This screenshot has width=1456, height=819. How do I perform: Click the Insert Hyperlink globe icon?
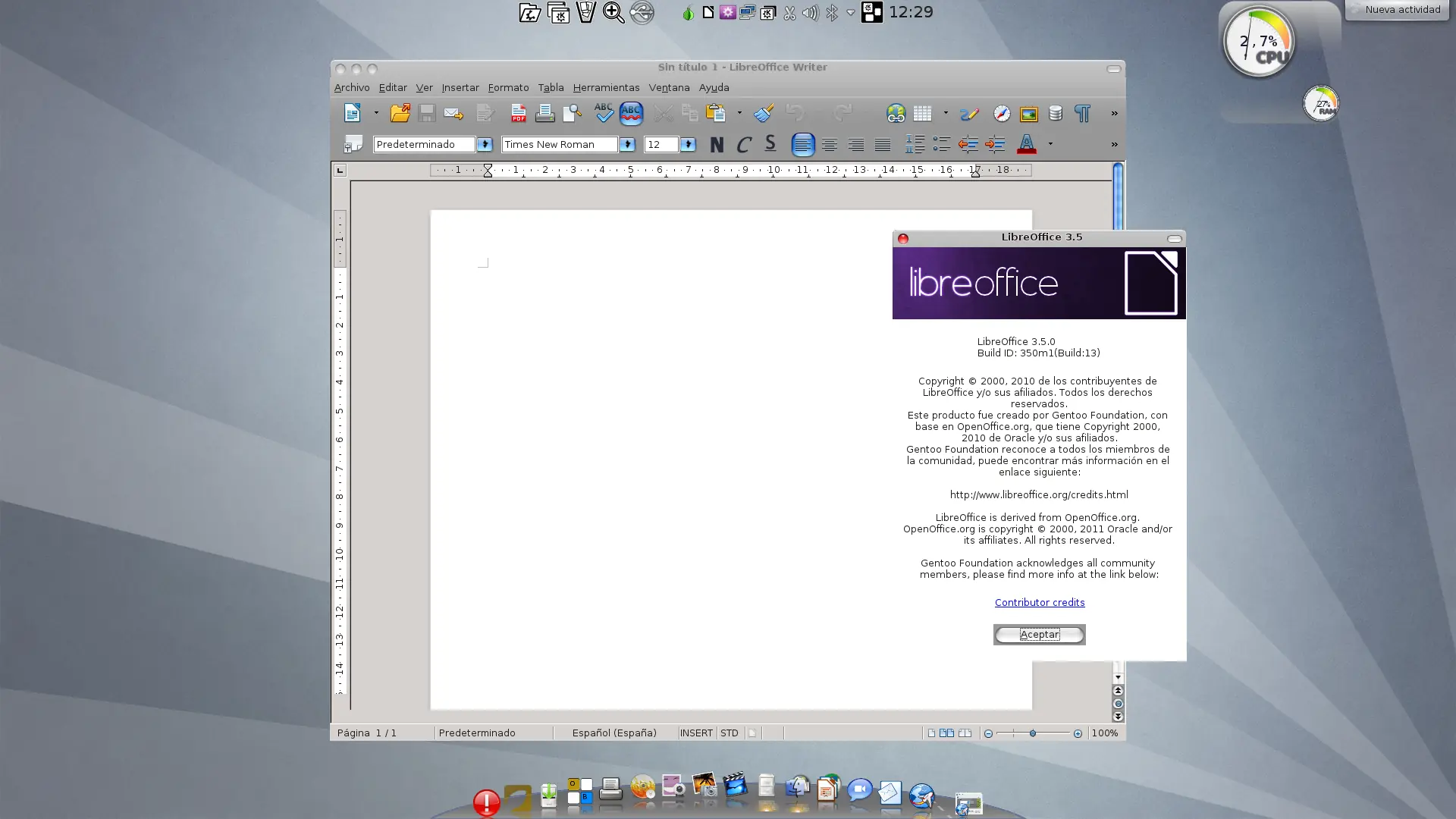(896, 114)
